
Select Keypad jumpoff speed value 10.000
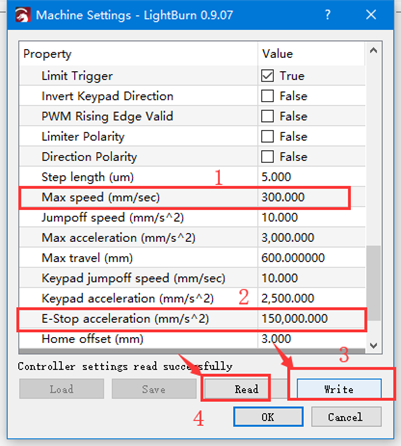pos(280,278)
